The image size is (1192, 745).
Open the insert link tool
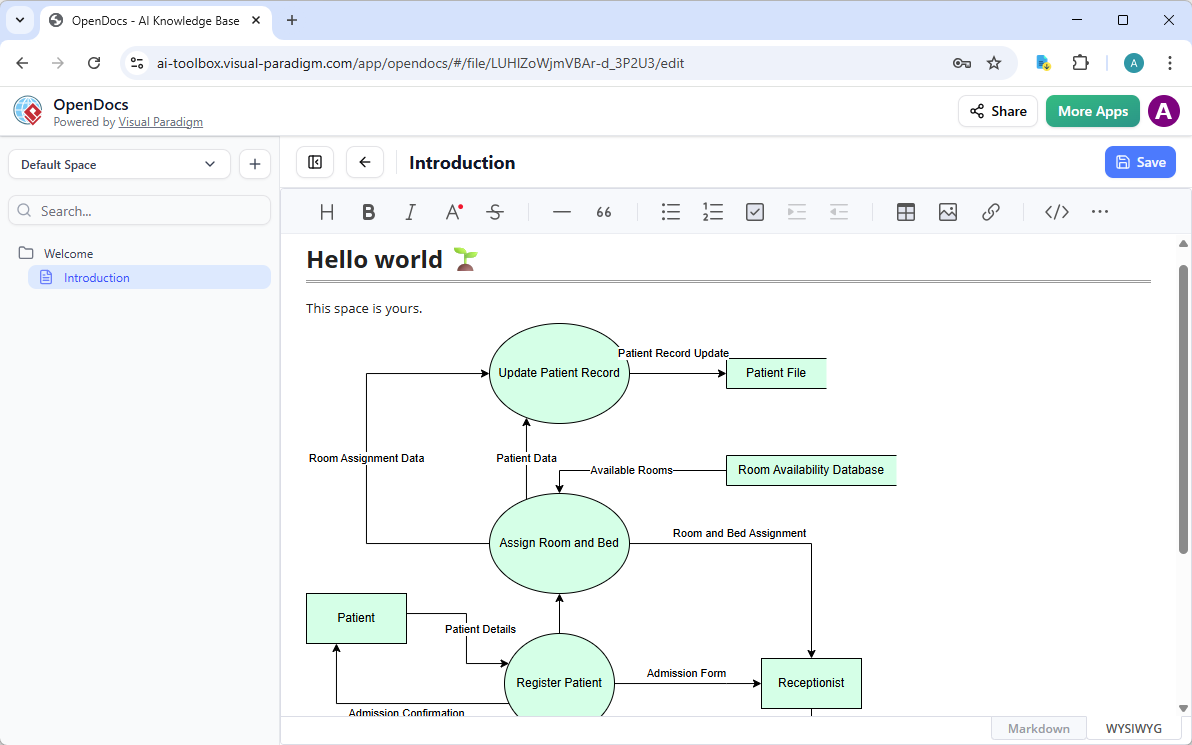tap(991, 211)
